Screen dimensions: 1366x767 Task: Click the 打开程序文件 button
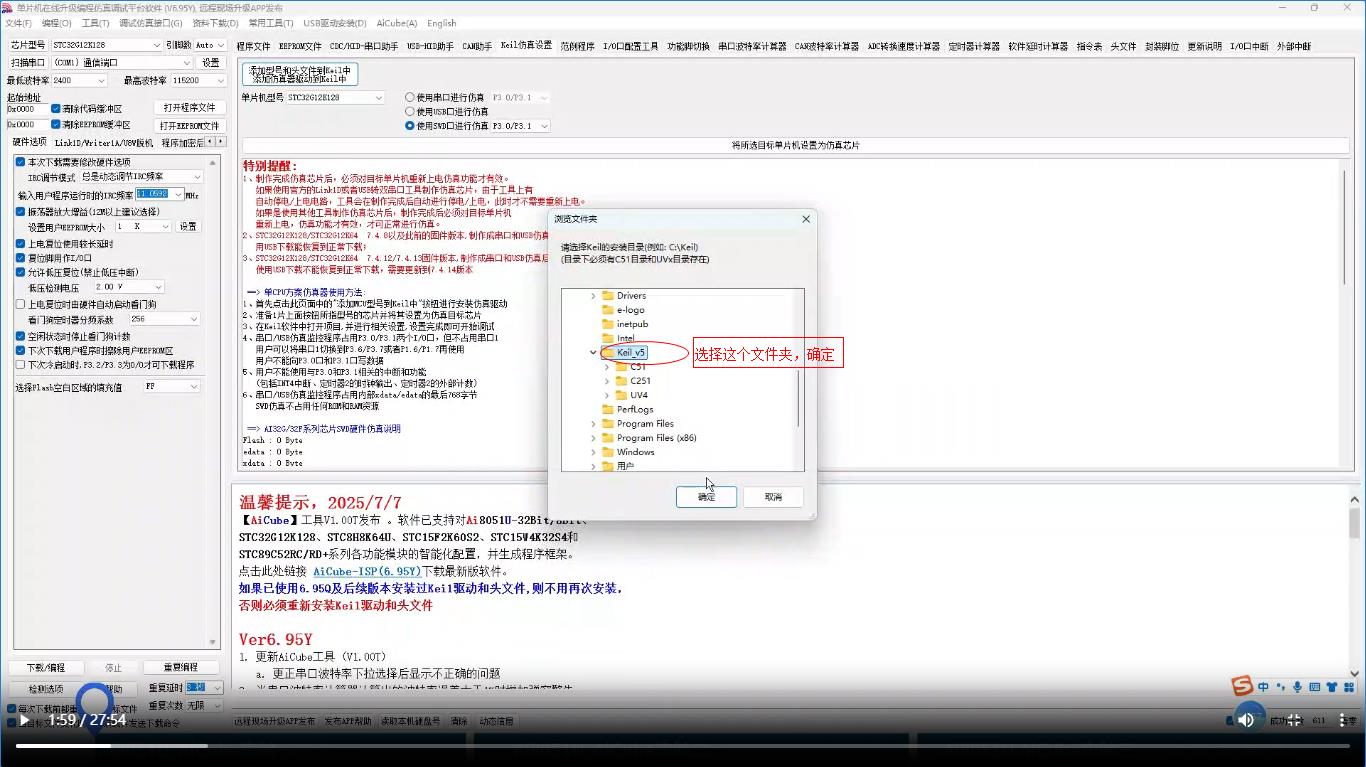point(189,108)
